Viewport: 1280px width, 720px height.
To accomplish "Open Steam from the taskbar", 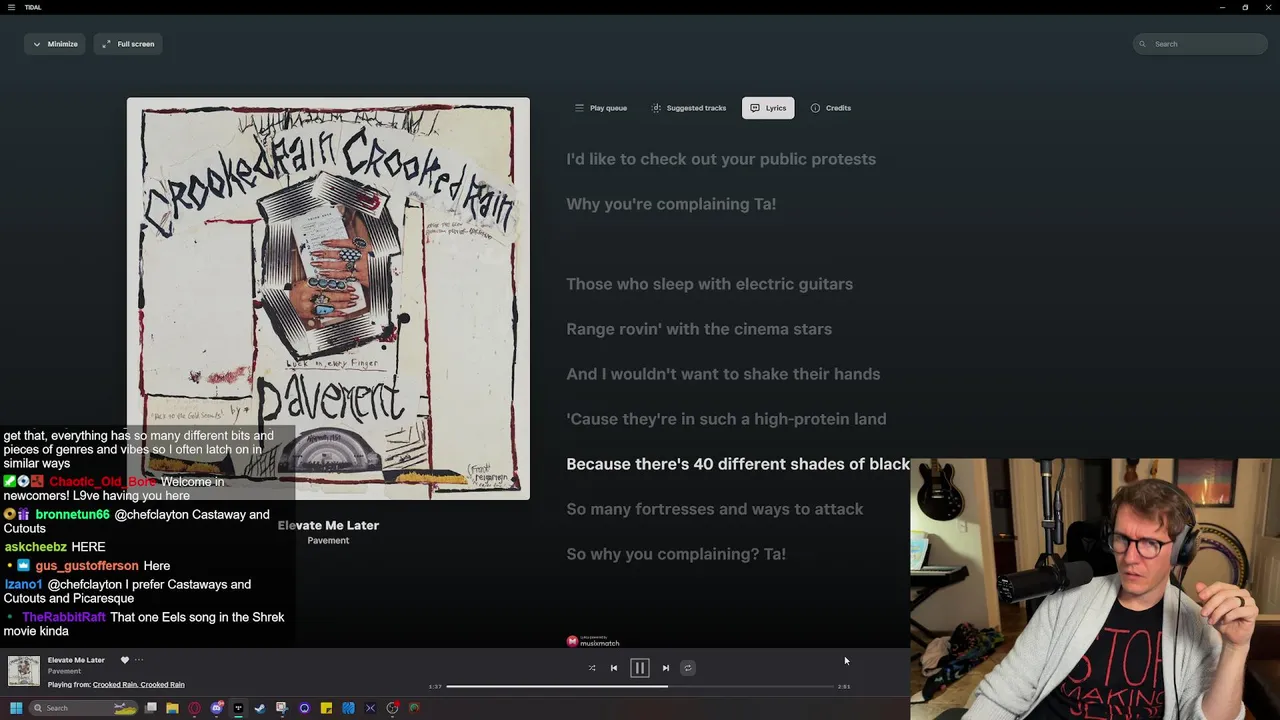I will click(260, 708).
